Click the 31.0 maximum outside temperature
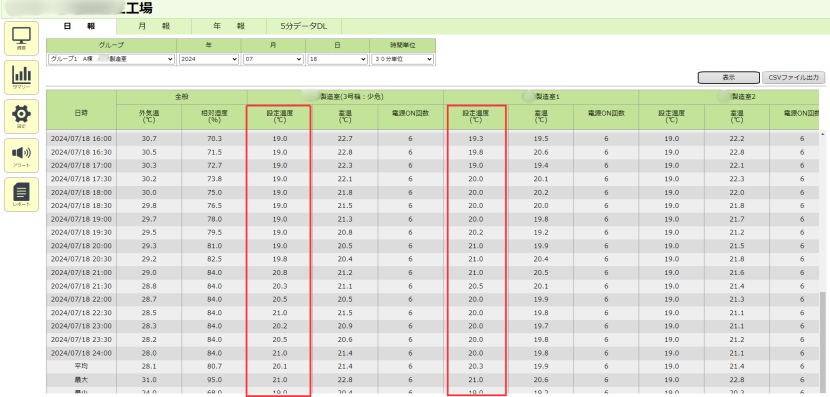 click(149, 380)
